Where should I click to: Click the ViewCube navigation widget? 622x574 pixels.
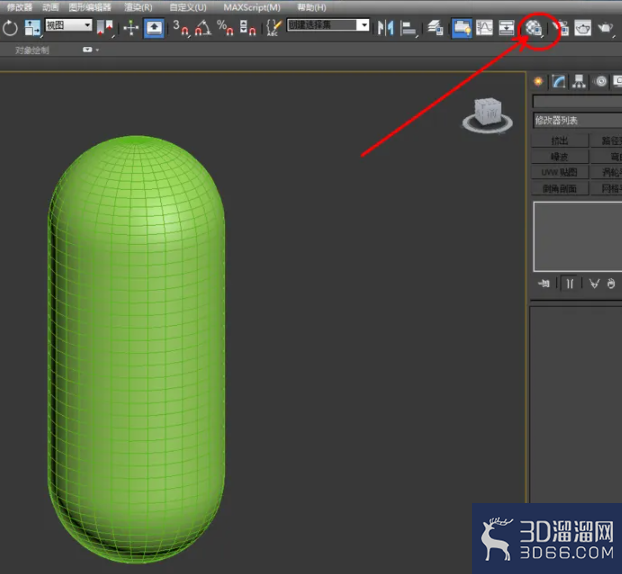pyautogui.click(x=488, y=115)
